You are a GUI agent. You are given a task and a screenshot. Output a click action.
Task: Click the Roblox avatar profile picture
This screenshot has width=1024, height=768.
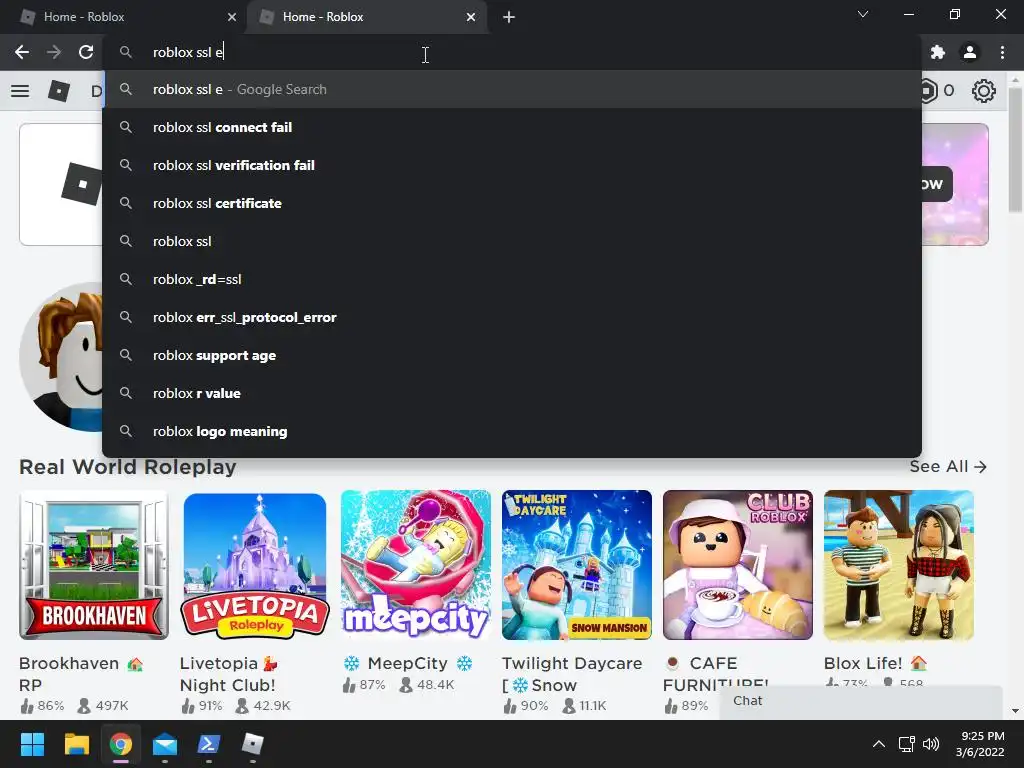tap(62, 357)
